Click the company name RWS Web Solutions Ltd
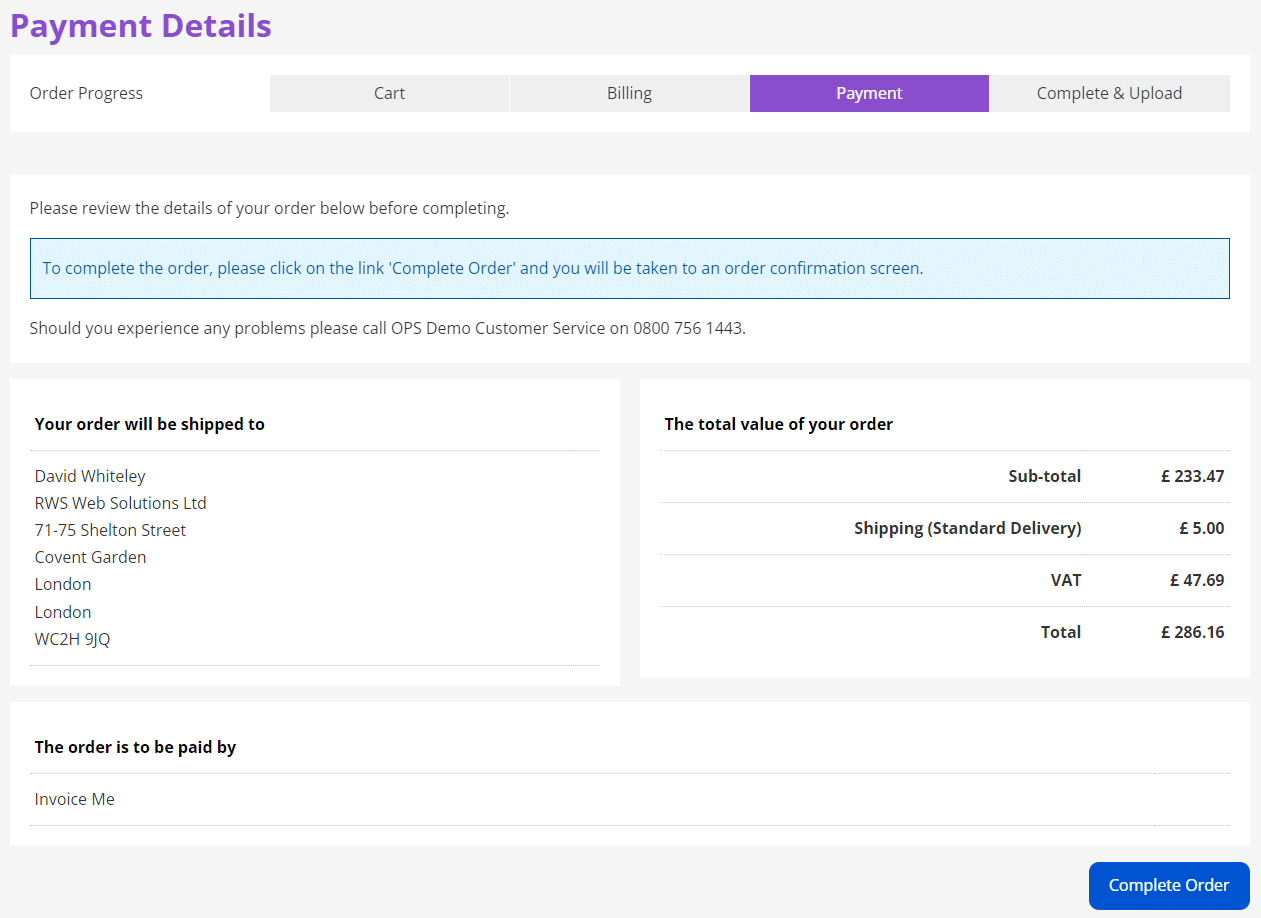 pyautogui.click(x=120, y=503)
